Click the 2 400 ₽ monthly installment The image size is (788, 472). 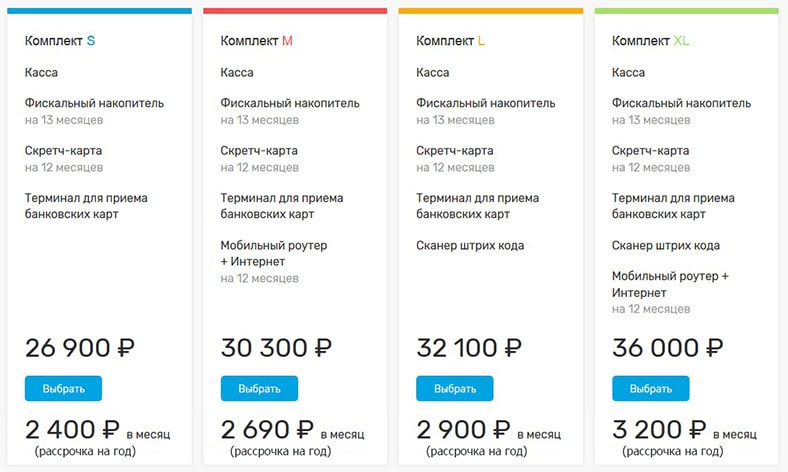point(73,431)
